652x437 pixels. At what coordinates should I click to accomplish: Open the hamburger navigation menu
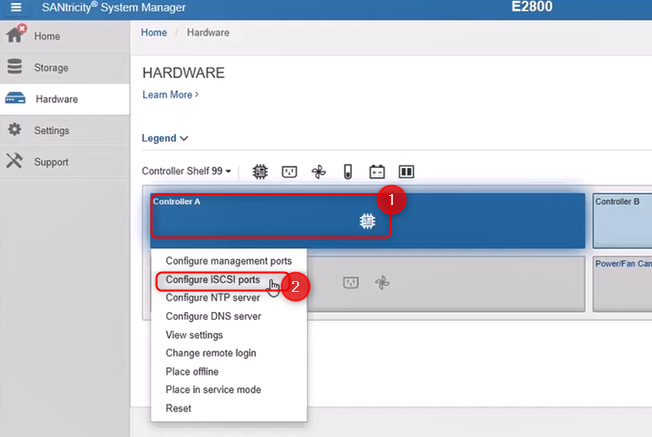pyautogui.click(x=16, y=7)
